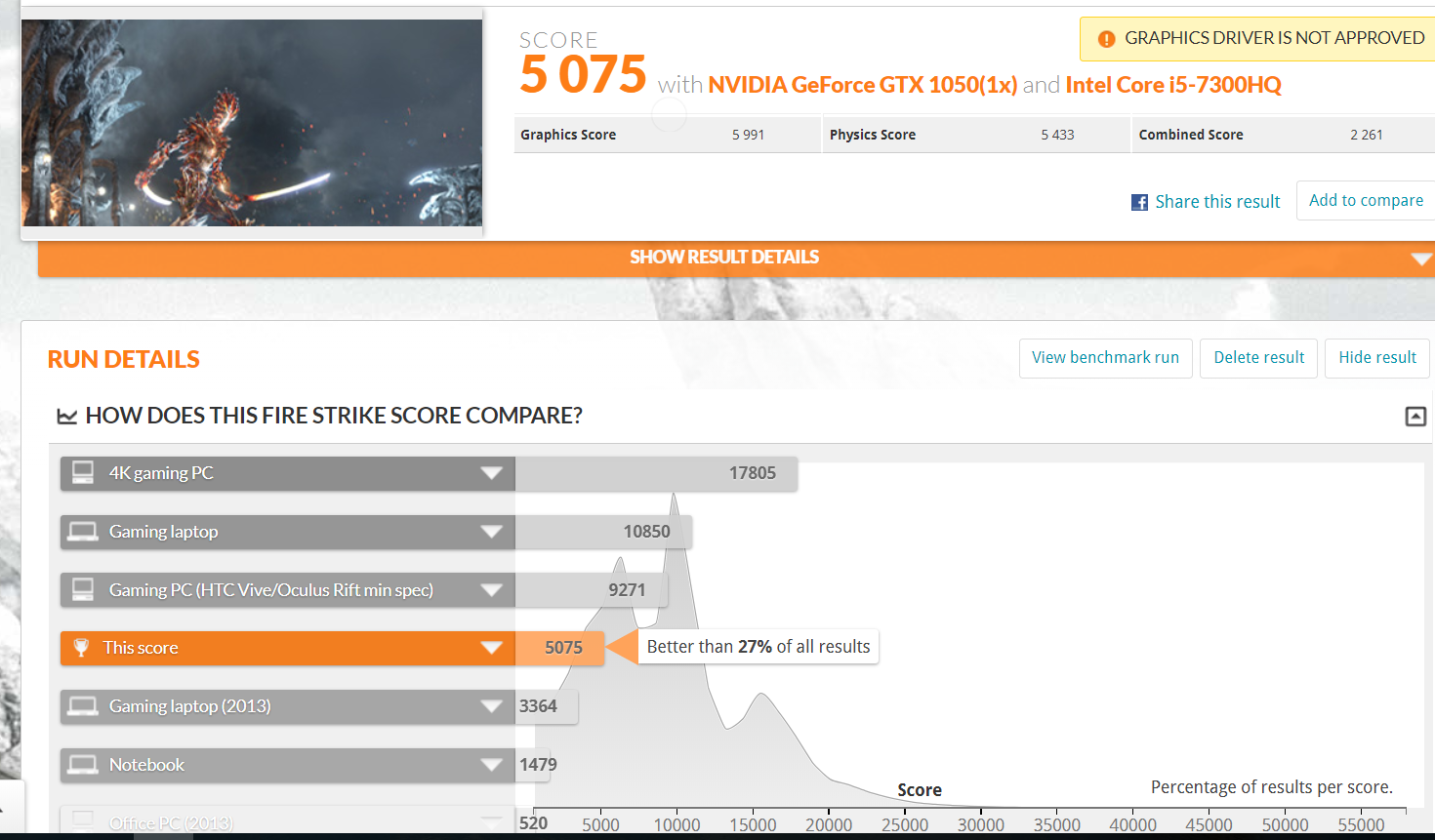This screenshot has height=840, width=1435.
Task: Click the laptop icon beside Notebook
Action: pyautogui.click(x=83, y=765)
